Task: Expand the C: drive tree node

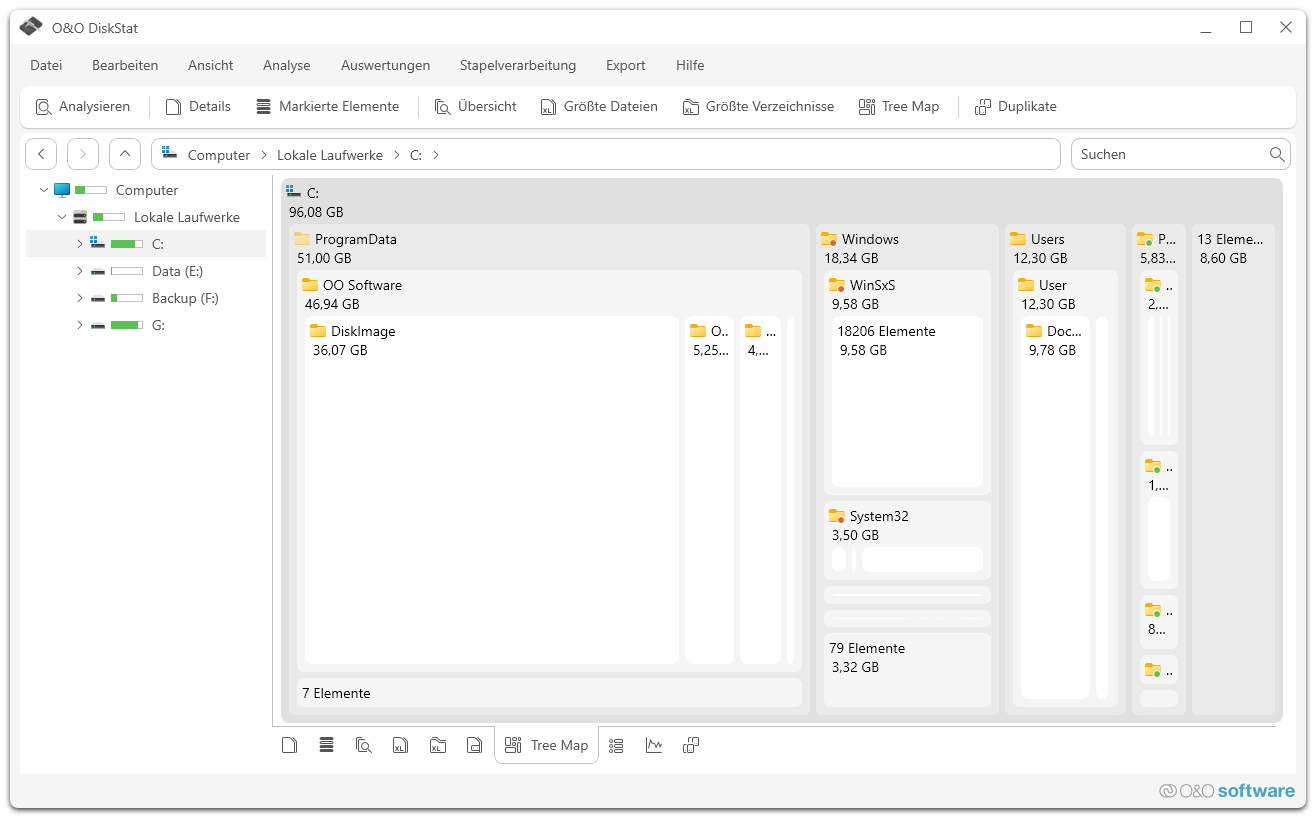Action: point(80,244)
